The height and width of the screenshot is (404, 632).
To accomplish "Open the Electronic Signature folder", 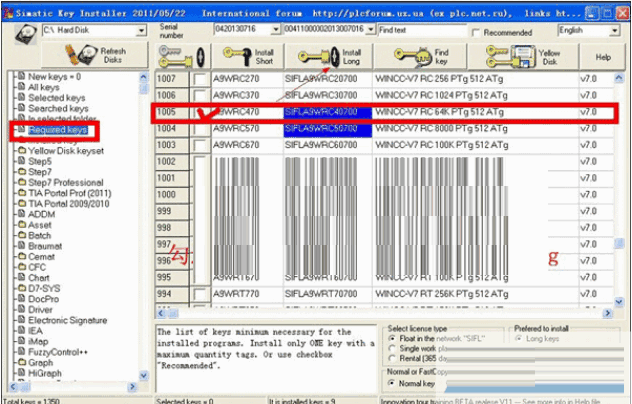I will 66,321.
